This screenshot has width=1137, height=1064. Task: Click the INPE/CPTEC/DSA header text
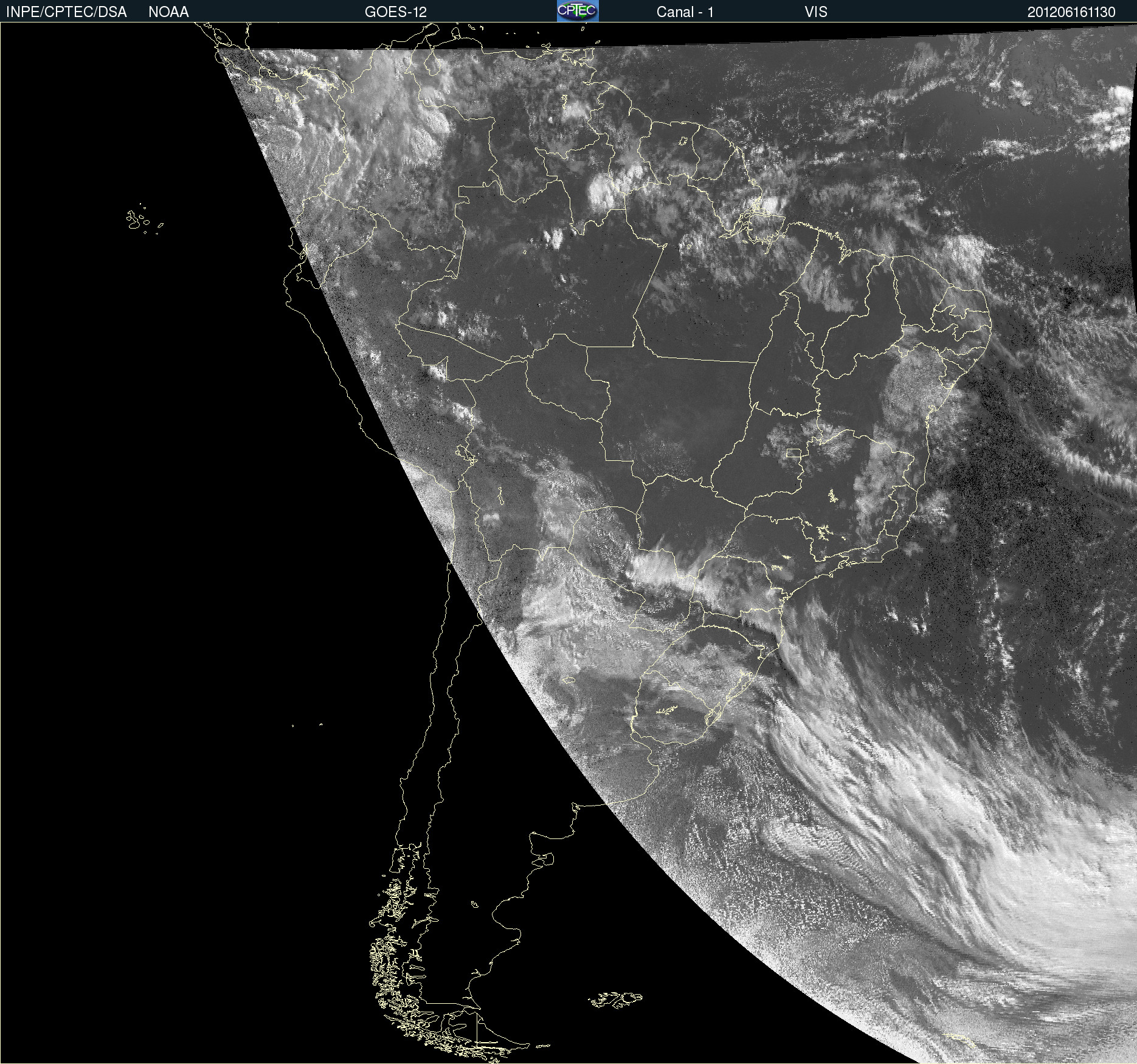coord(66,12)
